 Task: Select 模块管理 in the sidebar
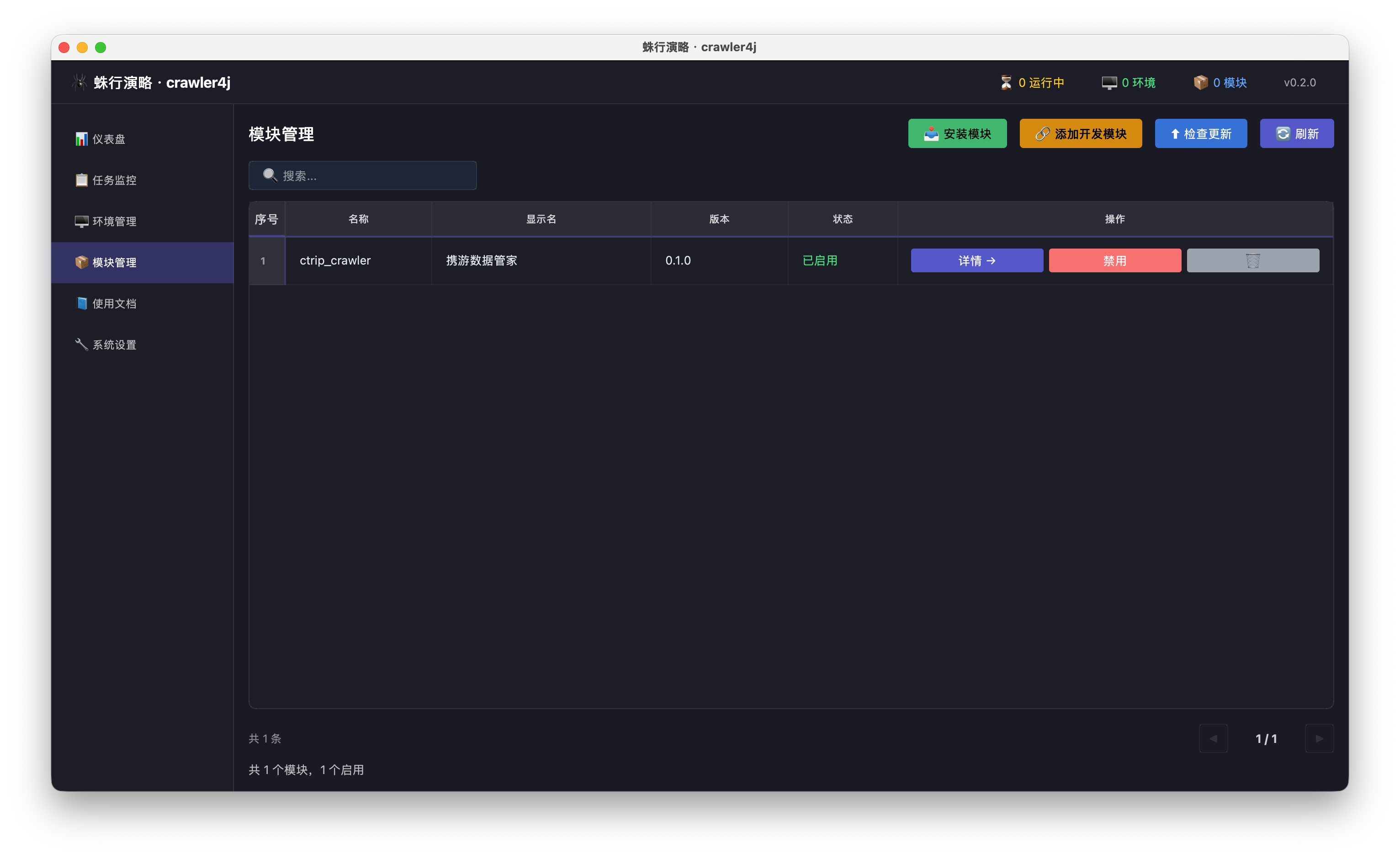pyautogui.click(x=142, y=262)
